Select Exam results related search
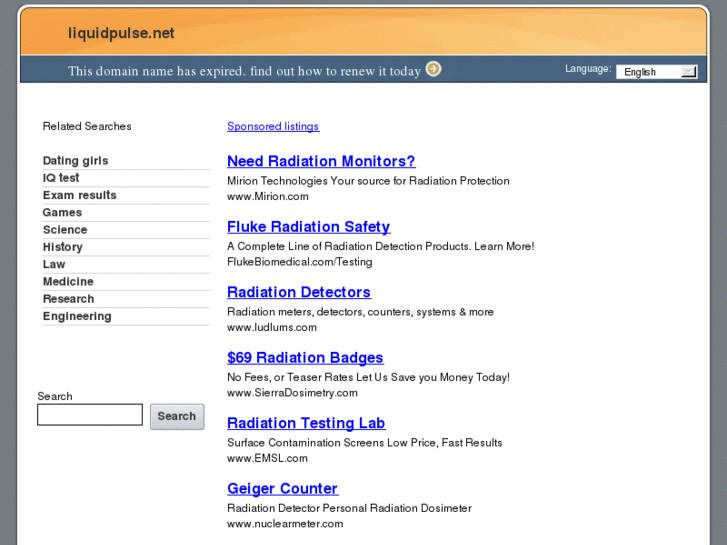Viewport: 727px width, 545px height. click(79, 195)
